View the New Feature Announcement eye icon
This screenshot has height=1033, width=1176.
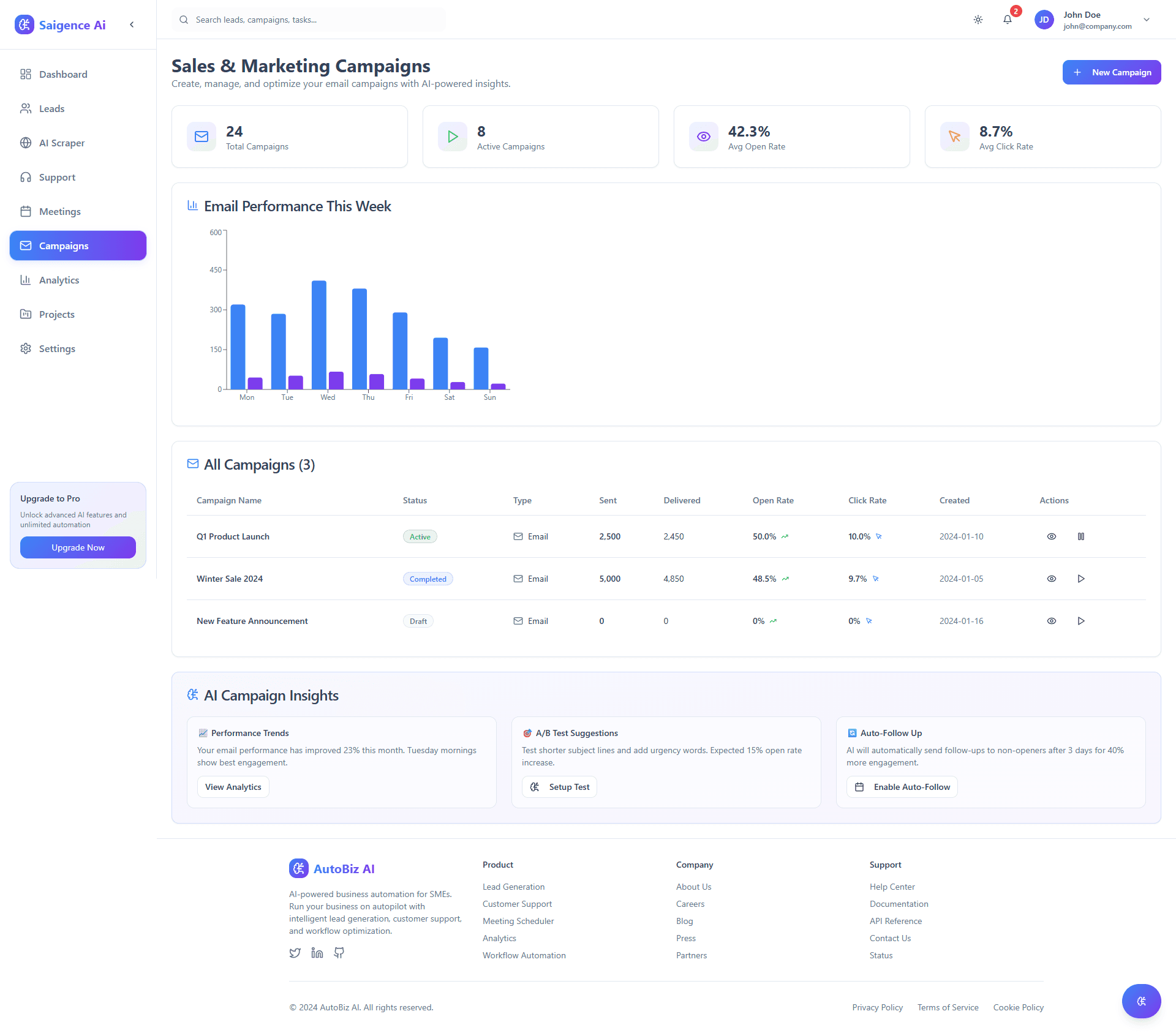[x=1052, y=621]
